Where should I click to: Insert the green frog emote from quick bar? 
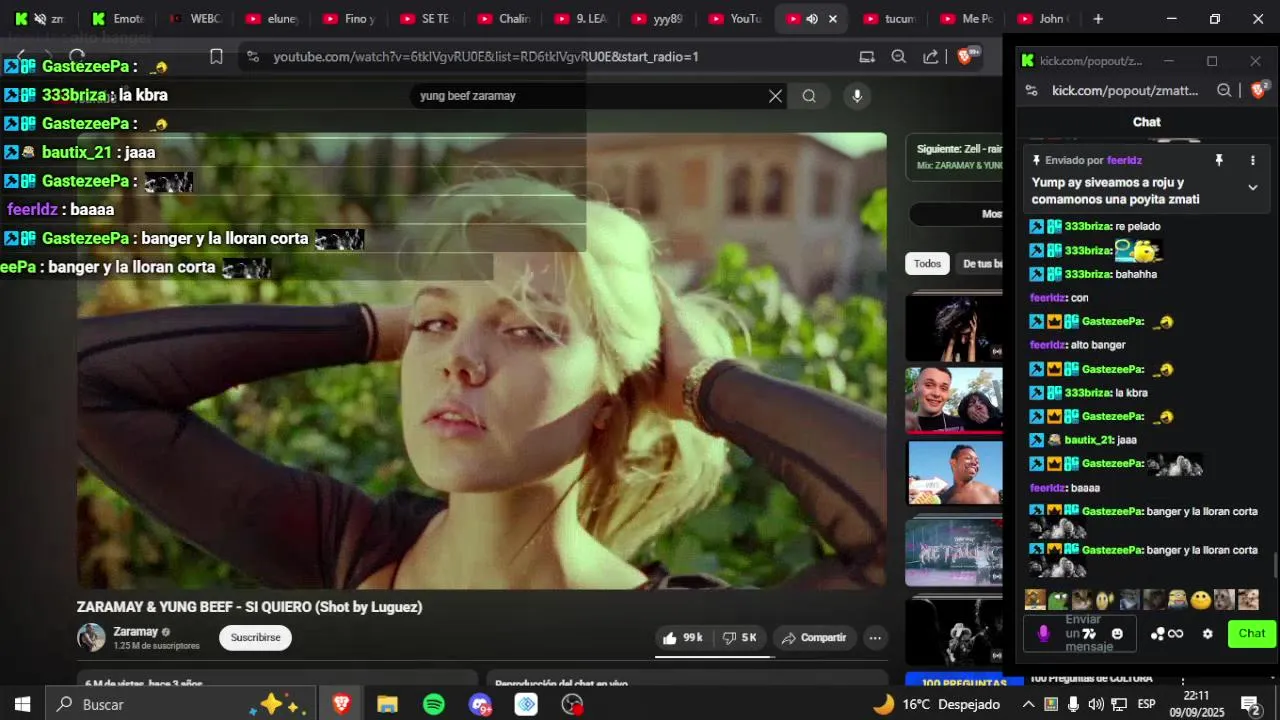1058,600
